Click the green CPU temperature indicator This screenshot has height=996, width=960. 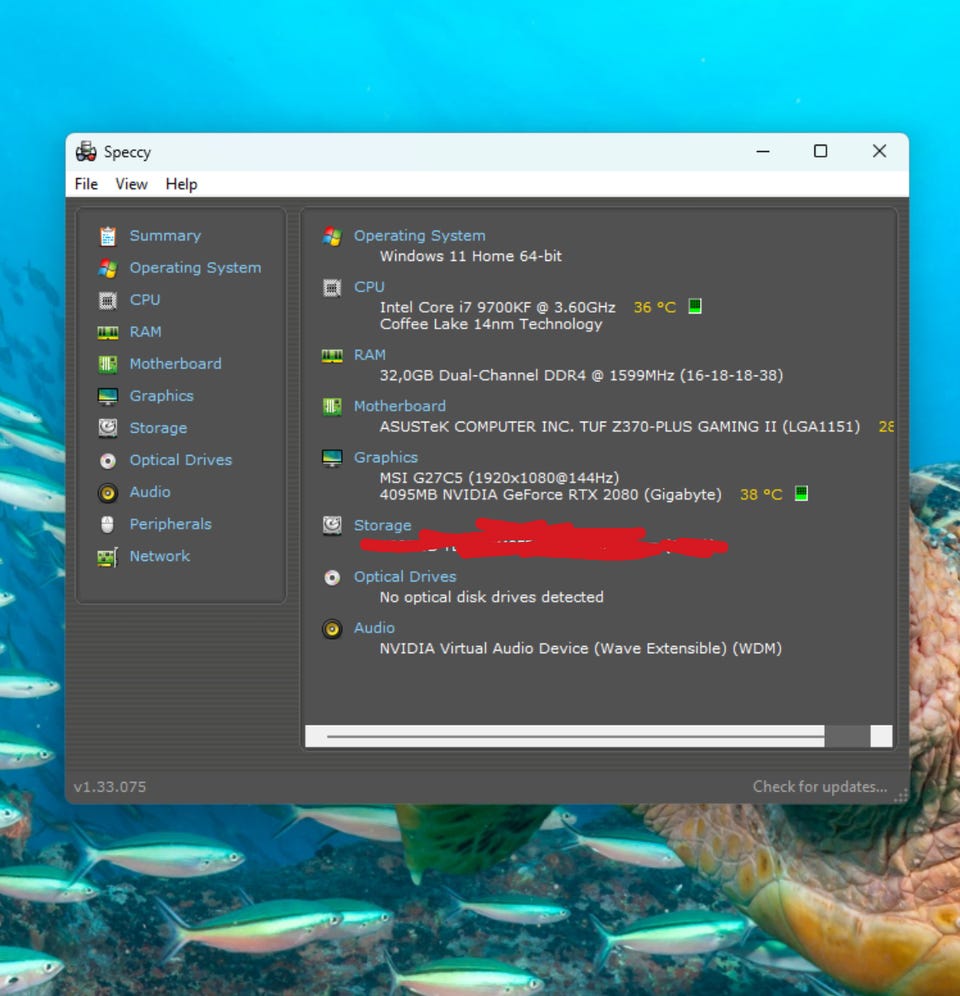[695, 306]
